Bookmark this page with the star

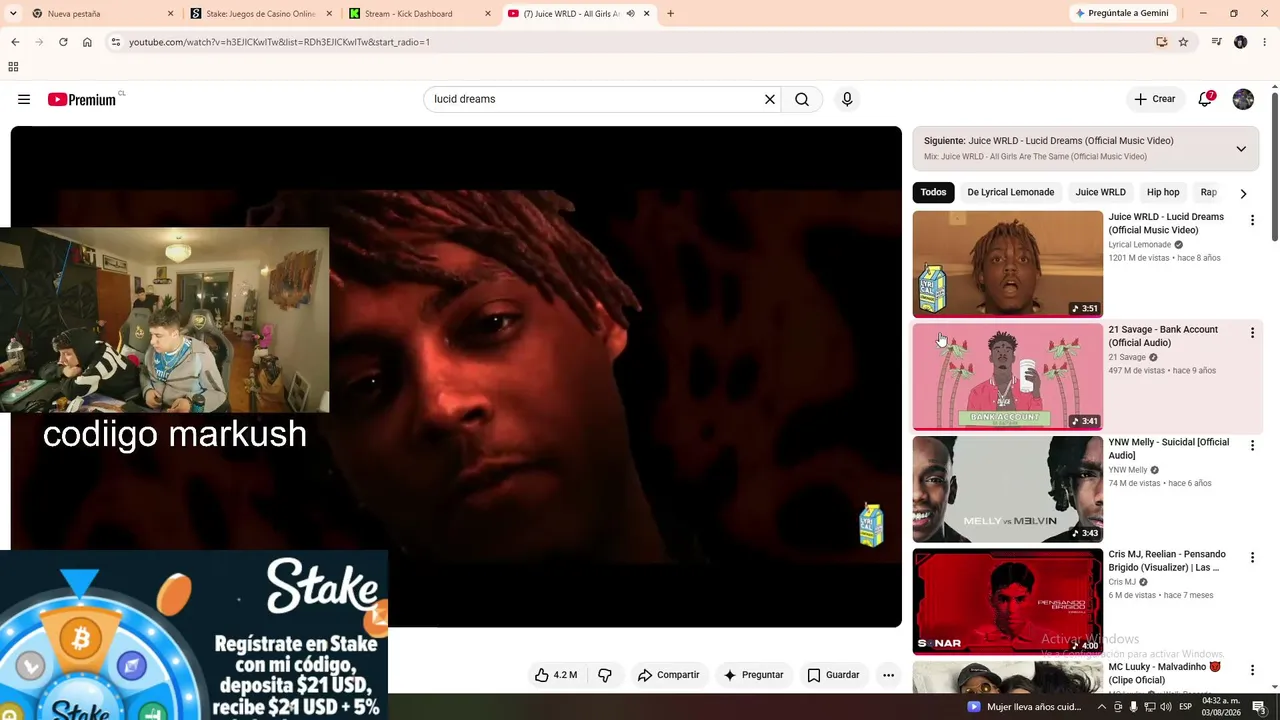point(1183,42)
